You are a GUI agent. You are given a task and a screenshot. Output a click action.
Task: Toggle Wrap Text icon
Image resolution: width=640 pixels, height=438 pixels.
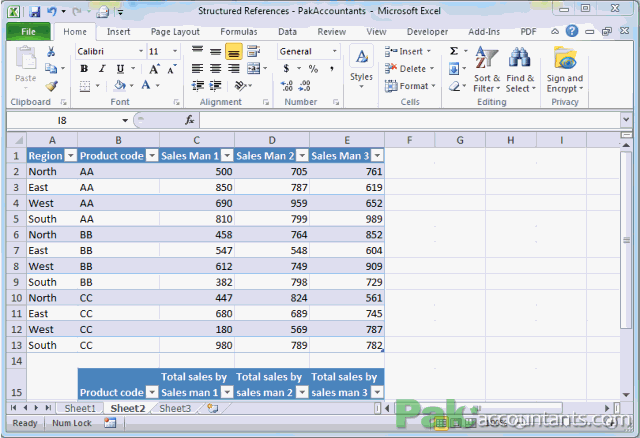click(253, 51)
